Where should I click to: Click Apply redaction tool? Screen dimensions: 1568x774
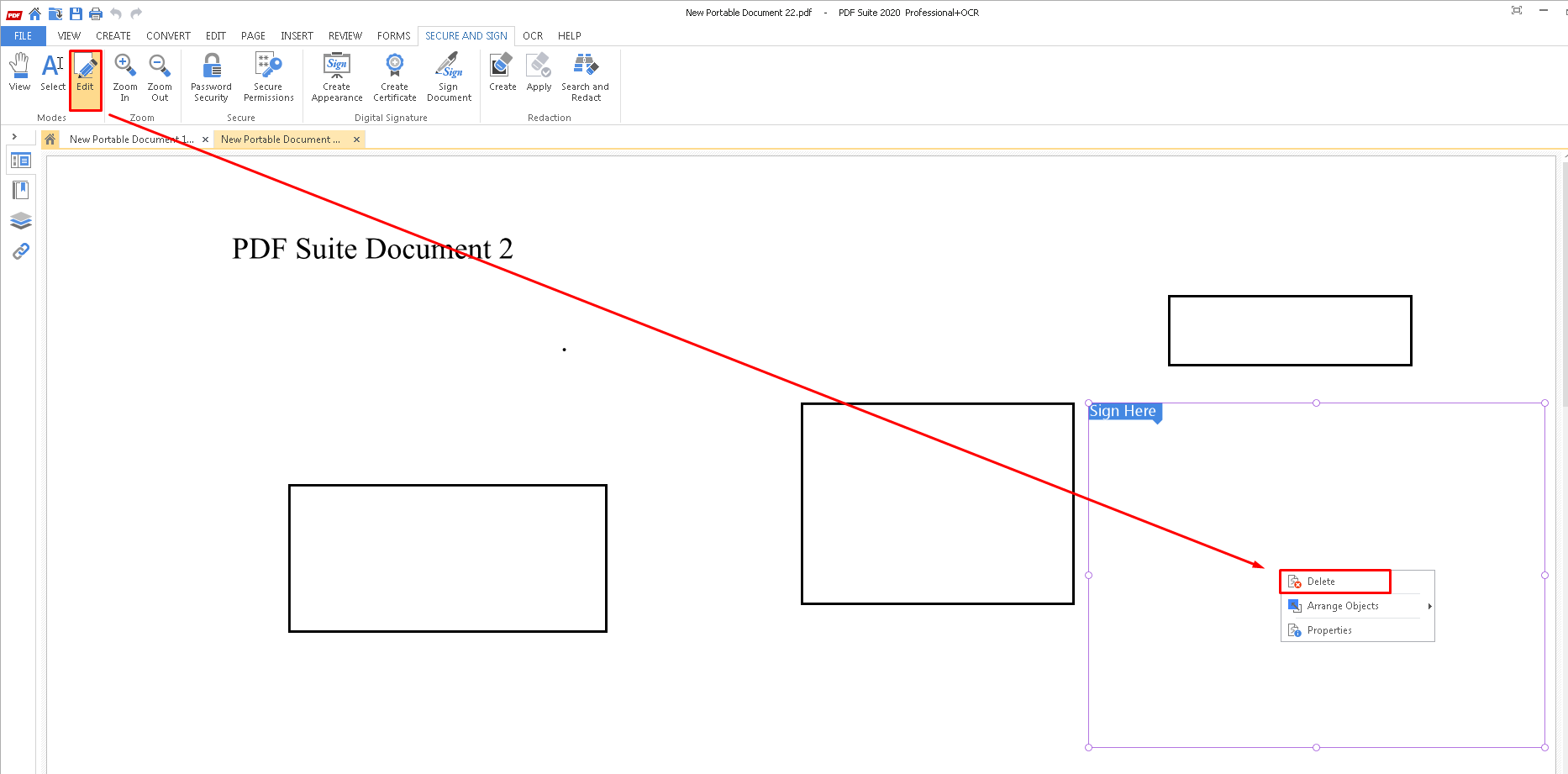(539, 72)
